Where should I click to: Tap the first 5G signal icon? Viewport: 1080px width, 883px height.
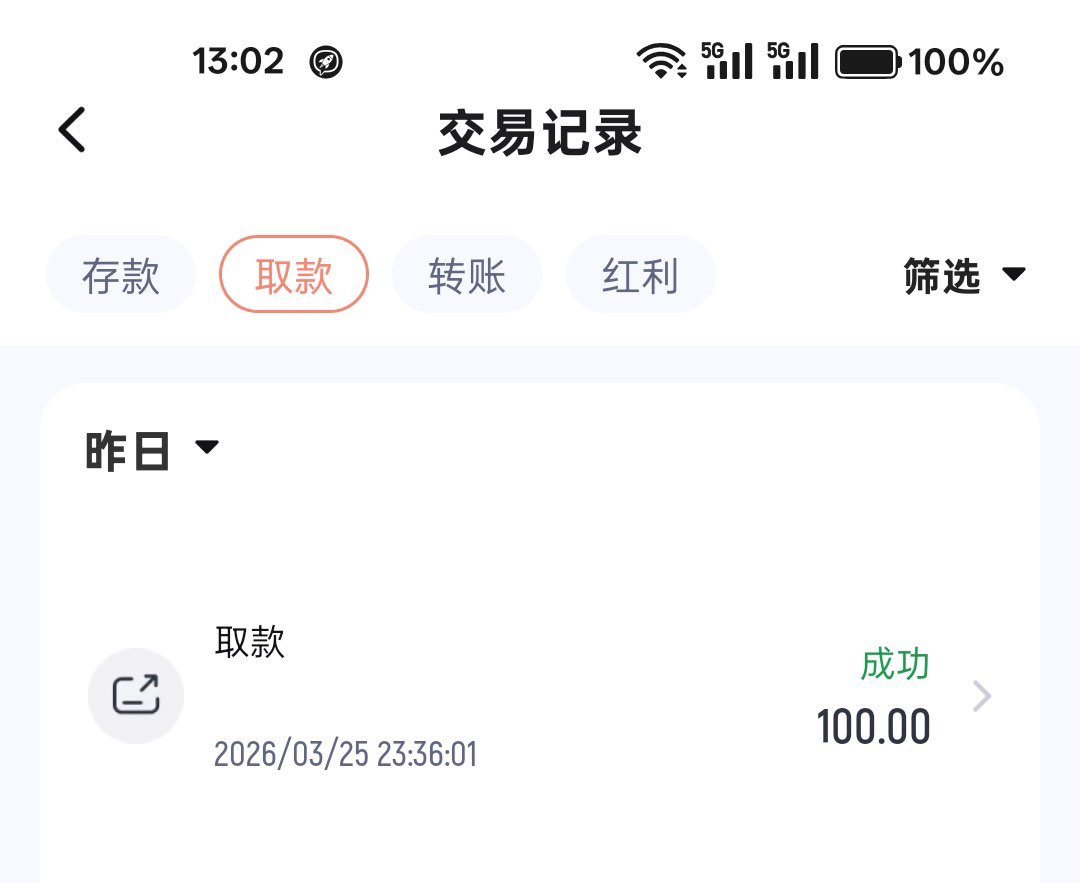(x=727, y=61)
